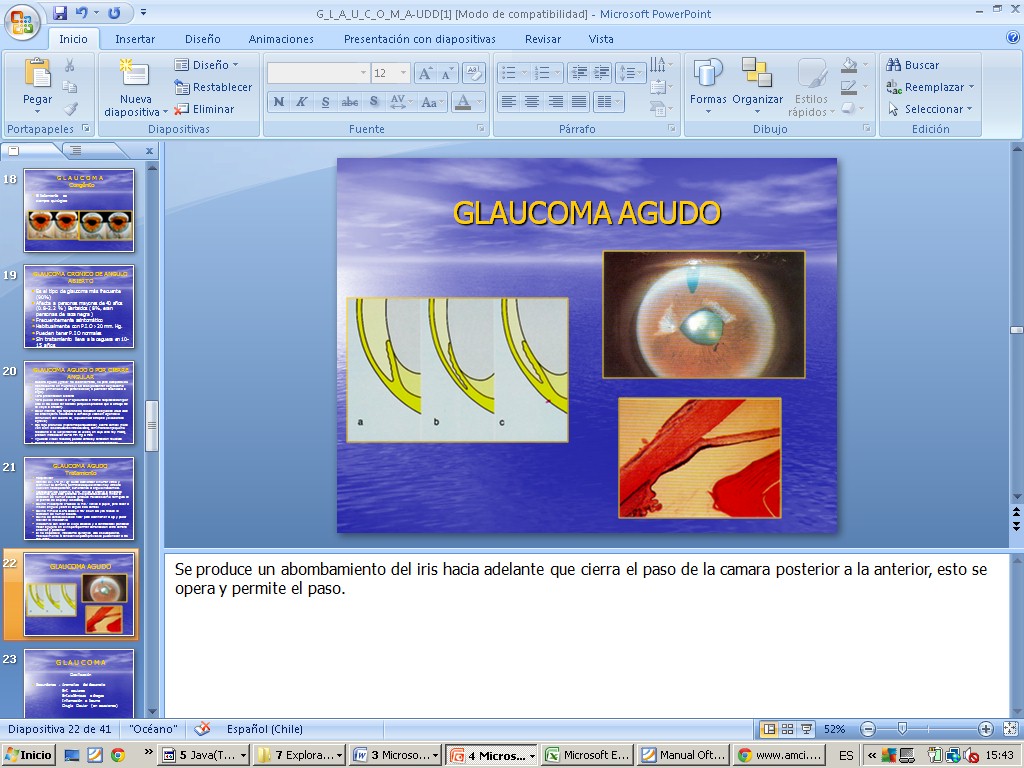Expand the Diseño layout dropdown
1024x768 pixels.
(x=208, y=65)
